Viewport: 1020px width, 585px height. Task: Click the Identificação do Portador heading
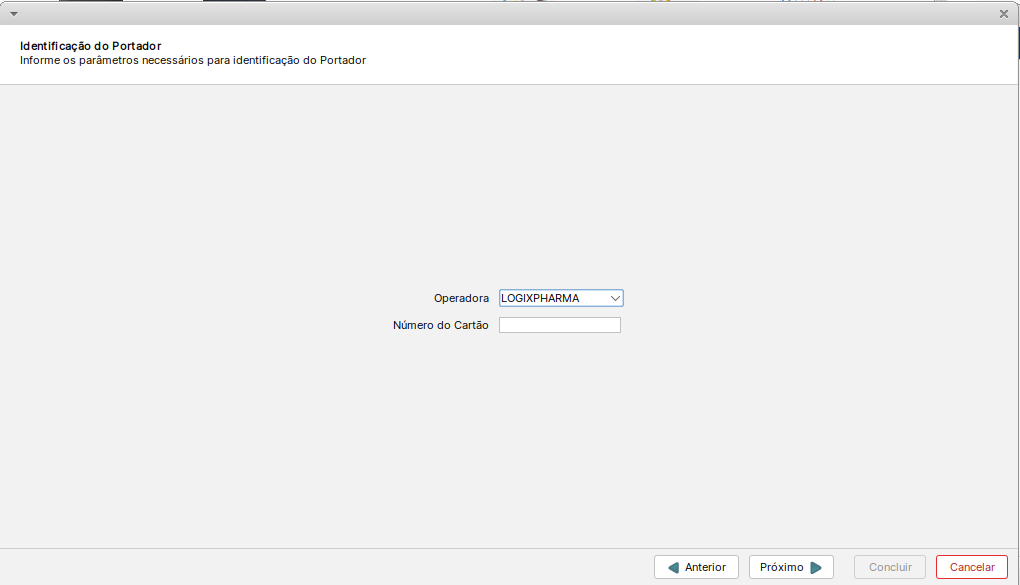click(90, 46)
